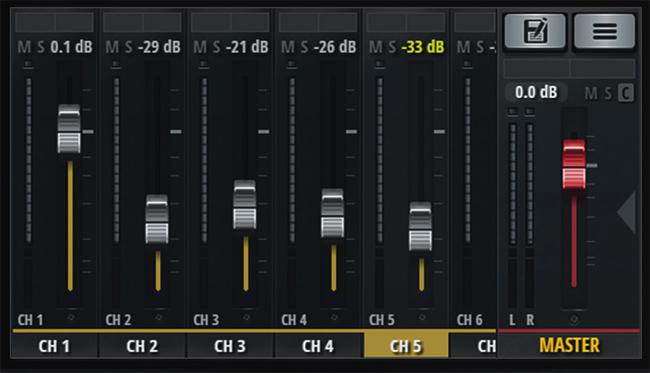Click the CH 5 pan indicator below fader
Viewport: 650px width, 373px height.
click(422, 317)
